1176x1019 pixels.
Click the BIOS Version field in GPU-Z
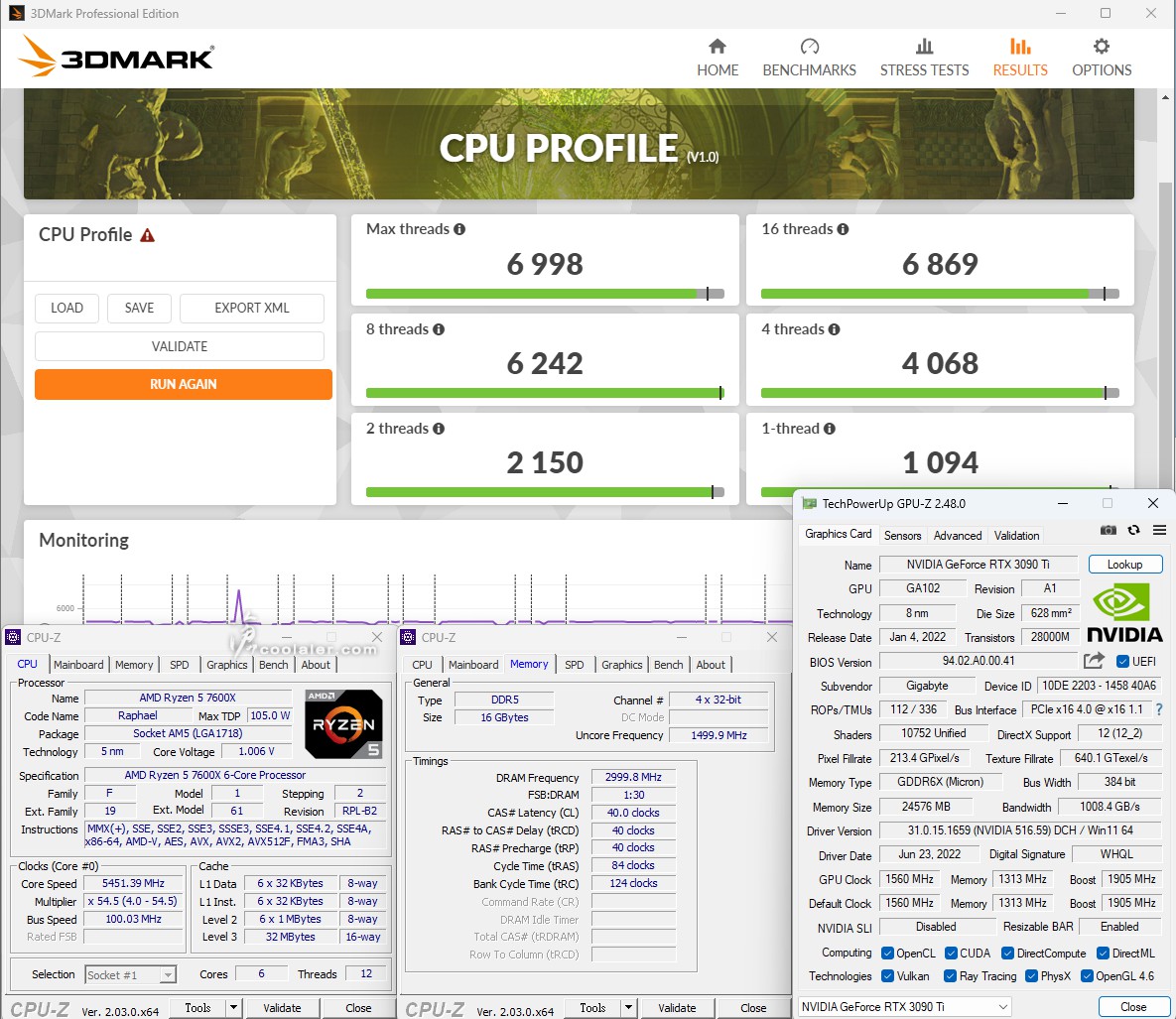click(978, 661)
